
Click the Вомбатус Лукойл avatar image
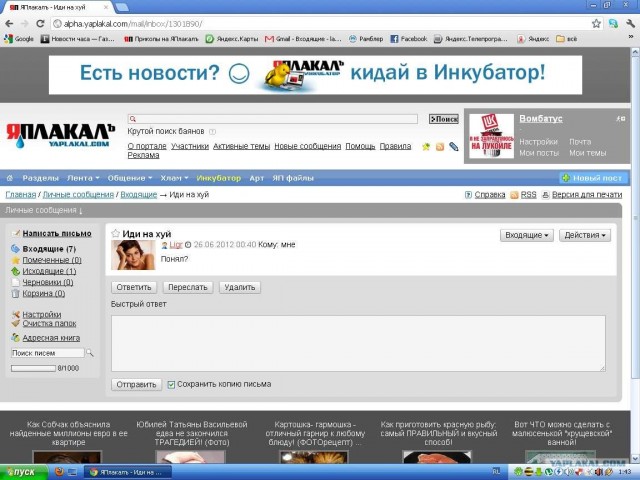491,136
